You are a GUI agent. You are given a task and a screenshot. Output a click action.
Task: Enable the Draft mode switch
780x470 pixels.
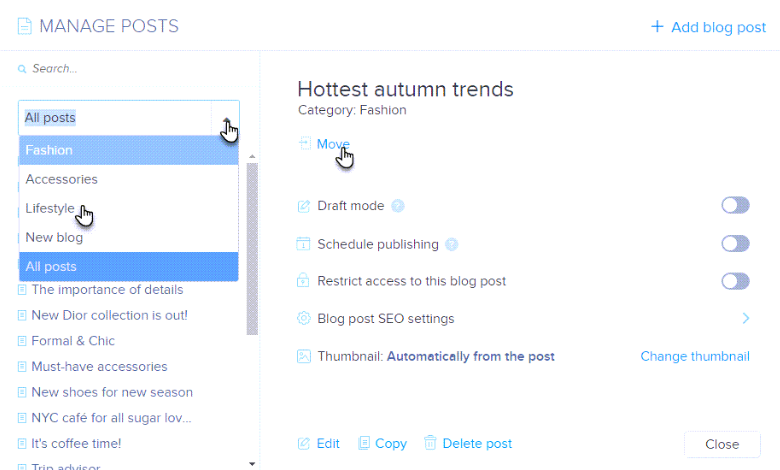click(x=735, y=206)
